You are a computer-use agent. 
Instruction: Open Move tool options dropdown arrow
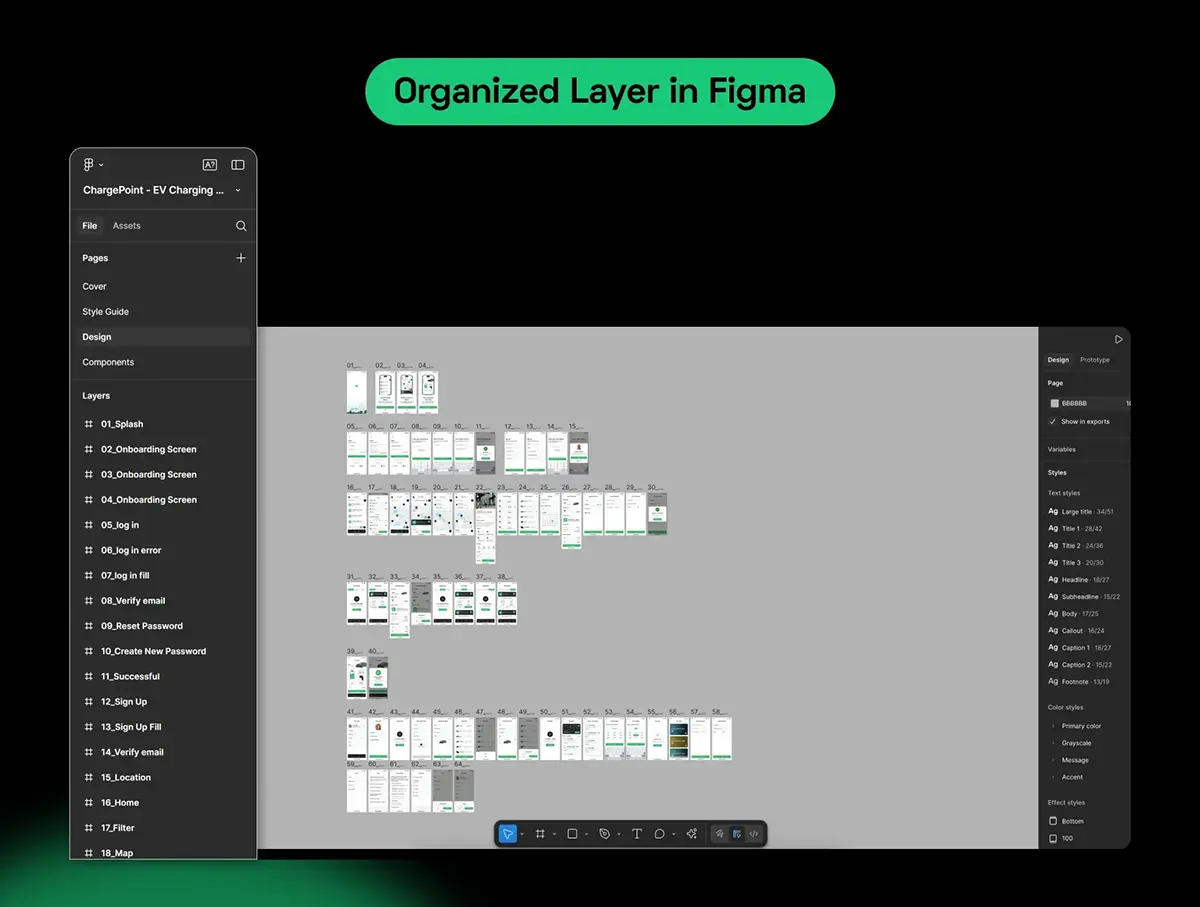coord(522,834)
